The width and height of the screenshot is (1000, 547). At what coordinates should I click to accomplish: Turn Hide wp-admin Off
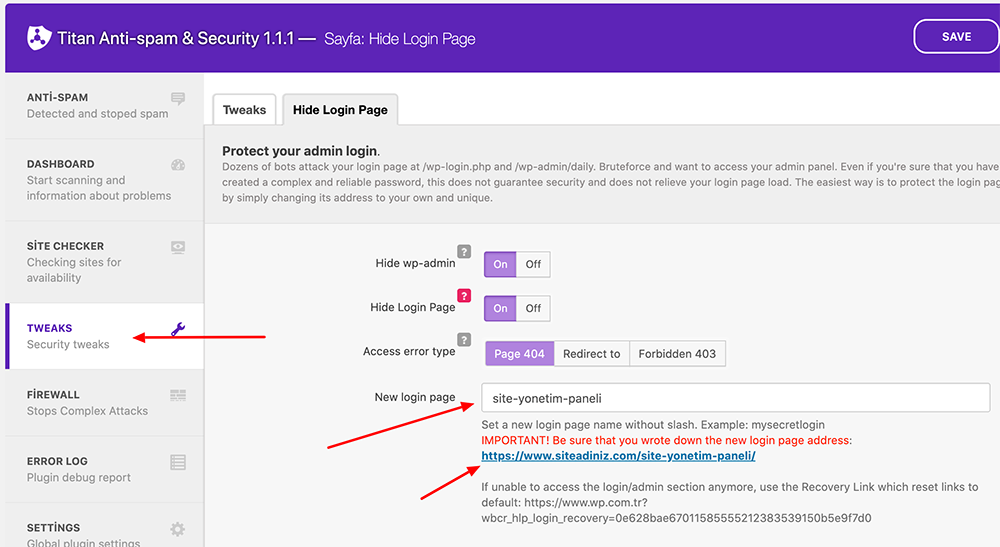coord(533,264)
